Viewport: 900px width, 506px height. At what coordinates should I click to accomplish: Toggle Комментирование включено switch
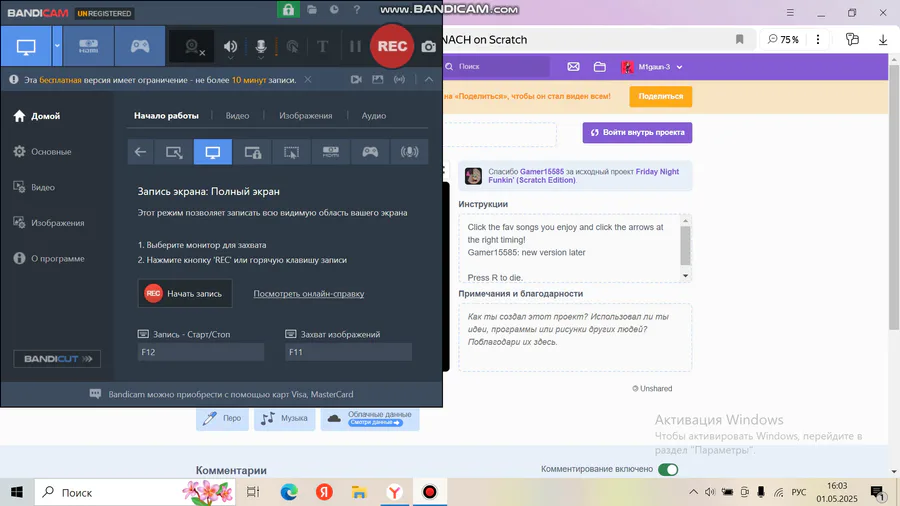668,469
